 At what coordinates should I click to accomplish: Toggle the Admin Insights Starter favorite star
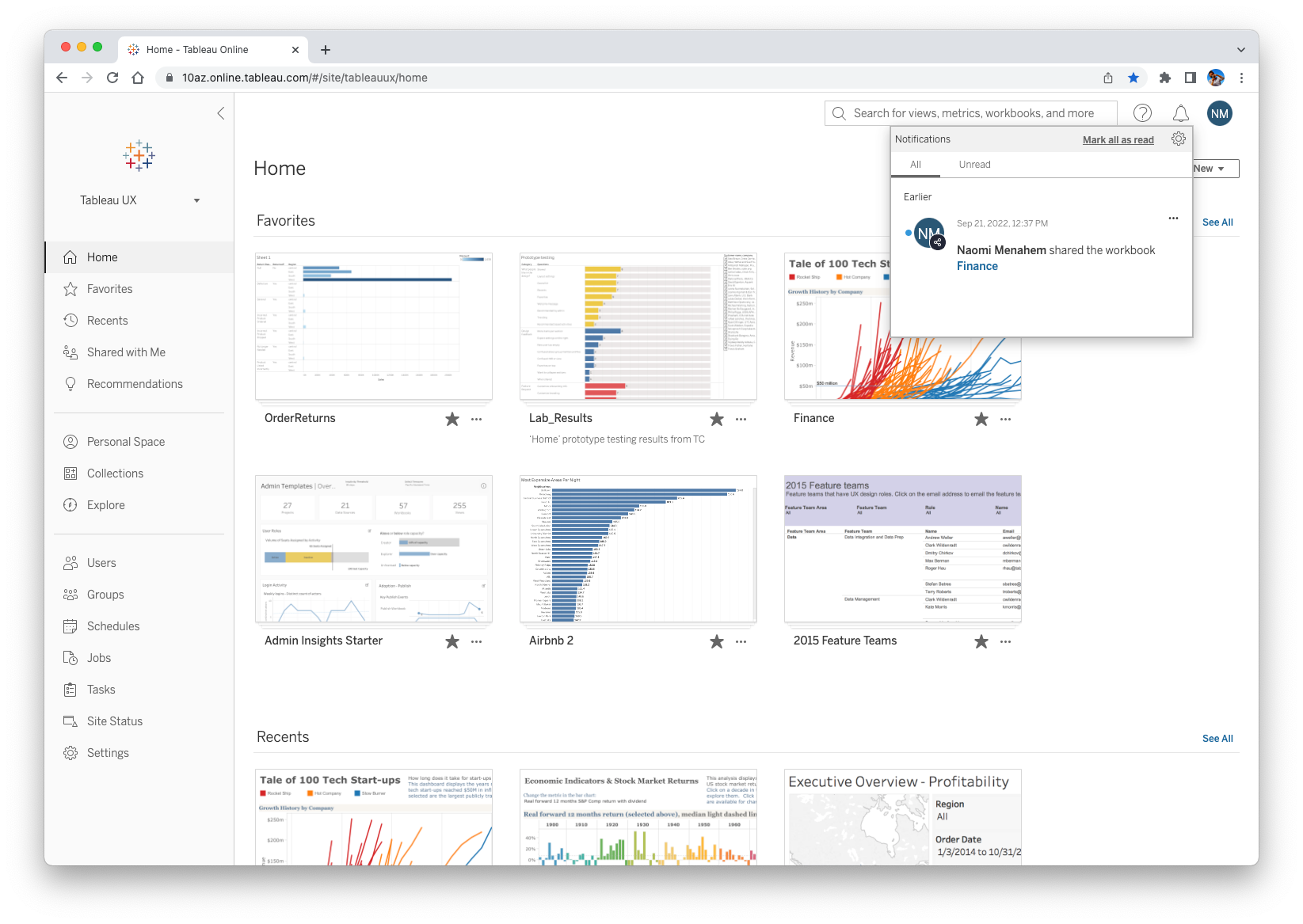click(x=452, y=641)
